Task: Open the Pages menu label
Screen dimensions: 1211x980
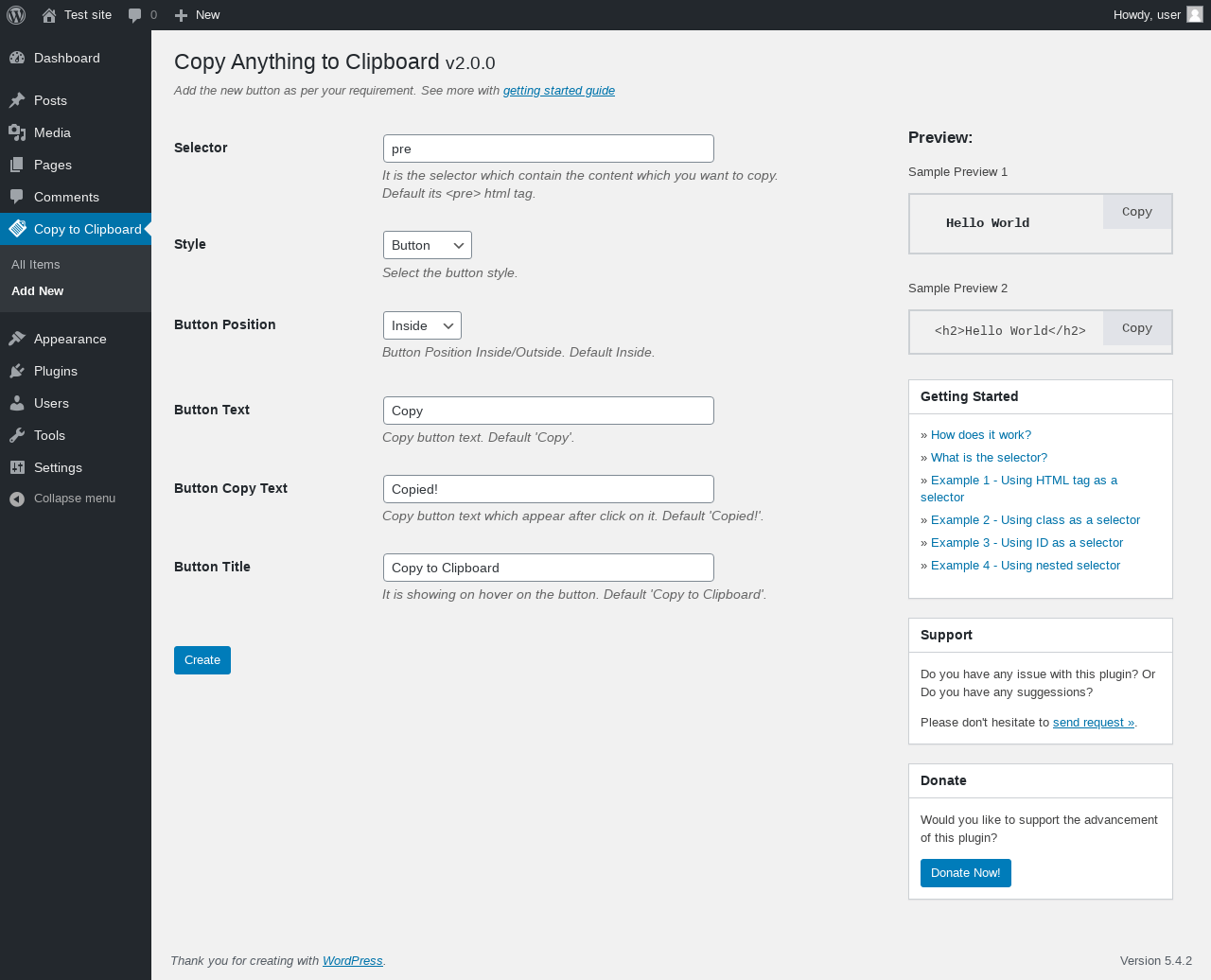Action: click(x=53, y=165)
